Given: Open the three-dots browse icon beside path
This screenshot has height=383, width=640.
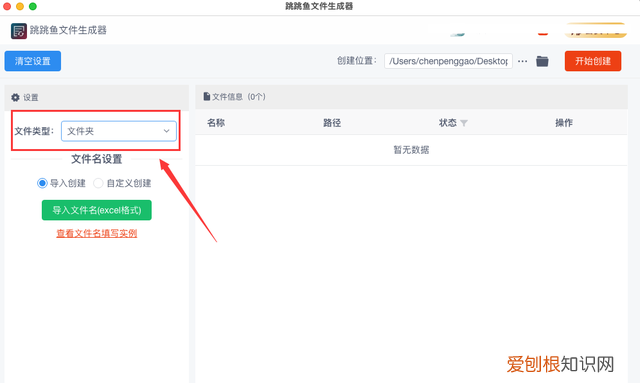Looking at the screenshot, I should tap(522, 61).
